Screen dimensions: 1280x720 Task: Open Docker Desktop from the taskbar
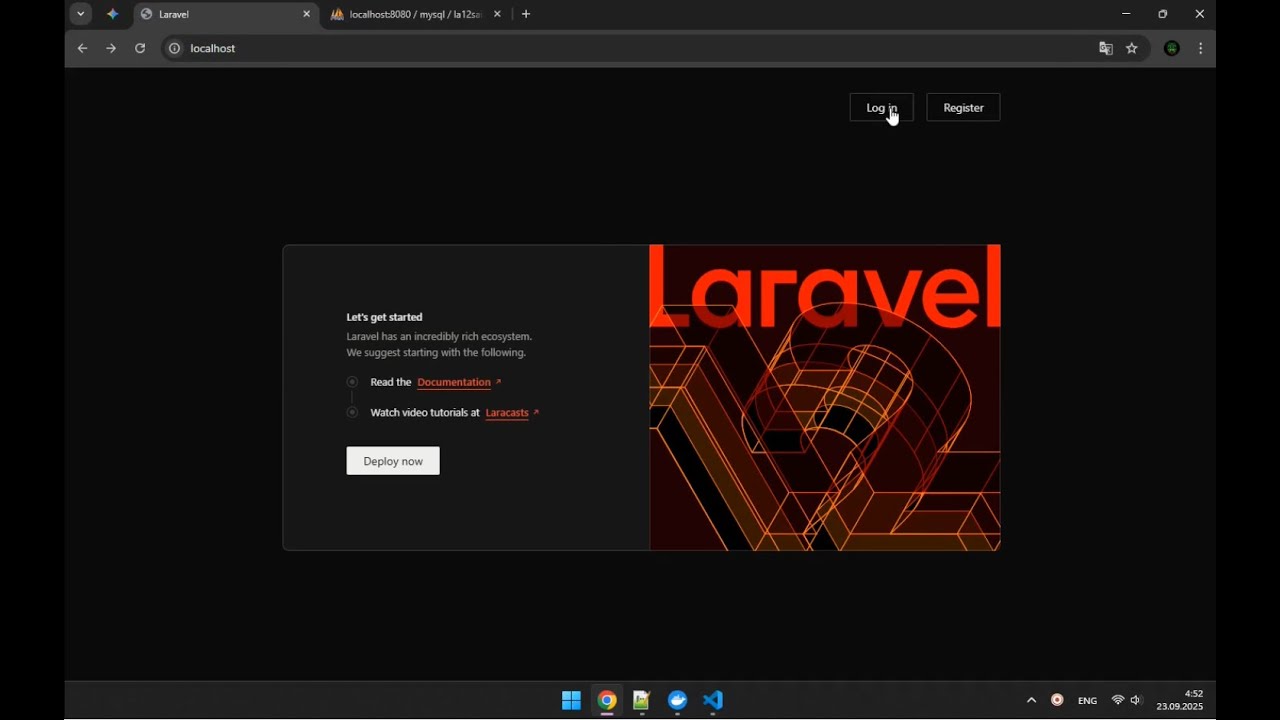pyautogui.click(x=678, y=700)
